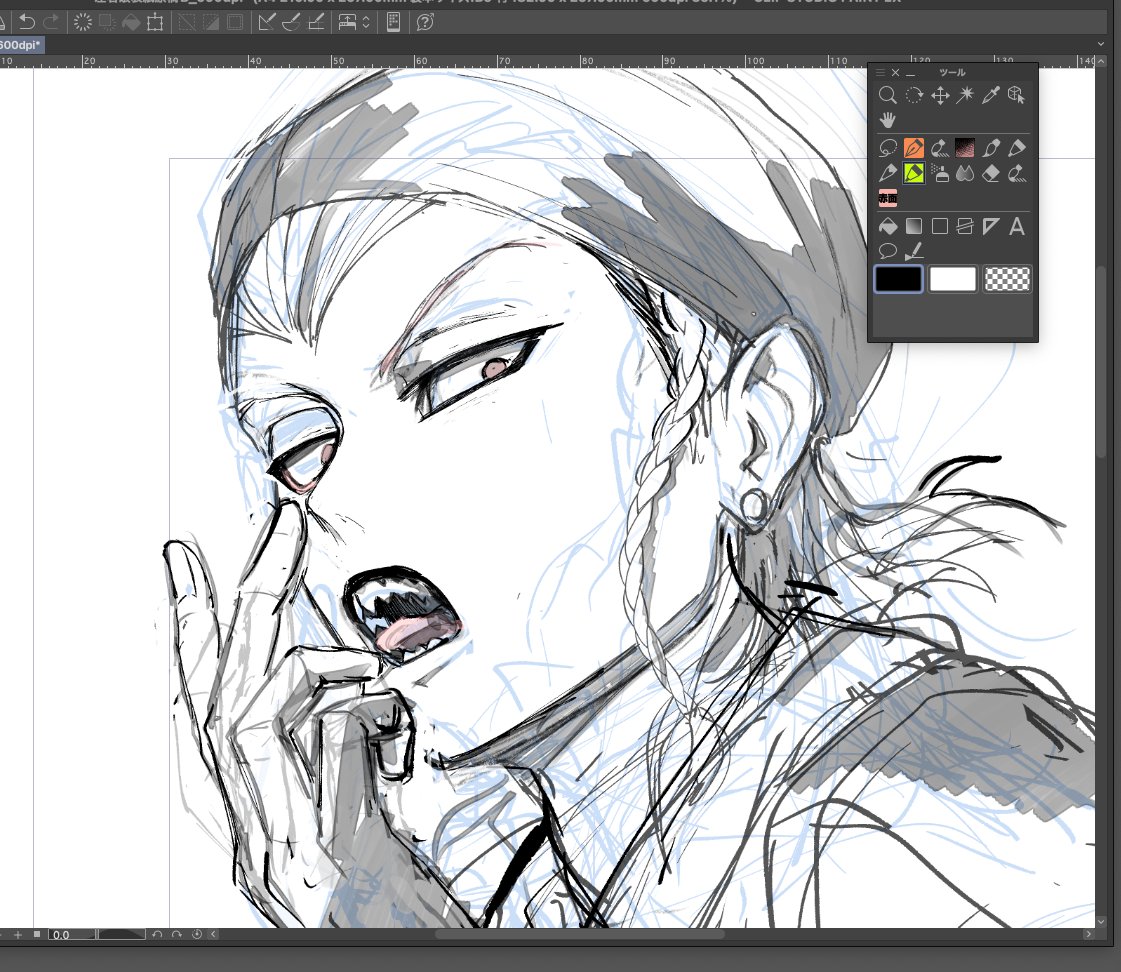Click Clear Outside Selection toolbar icon
Screen dimensions: 1121x972
pos(107,22)
